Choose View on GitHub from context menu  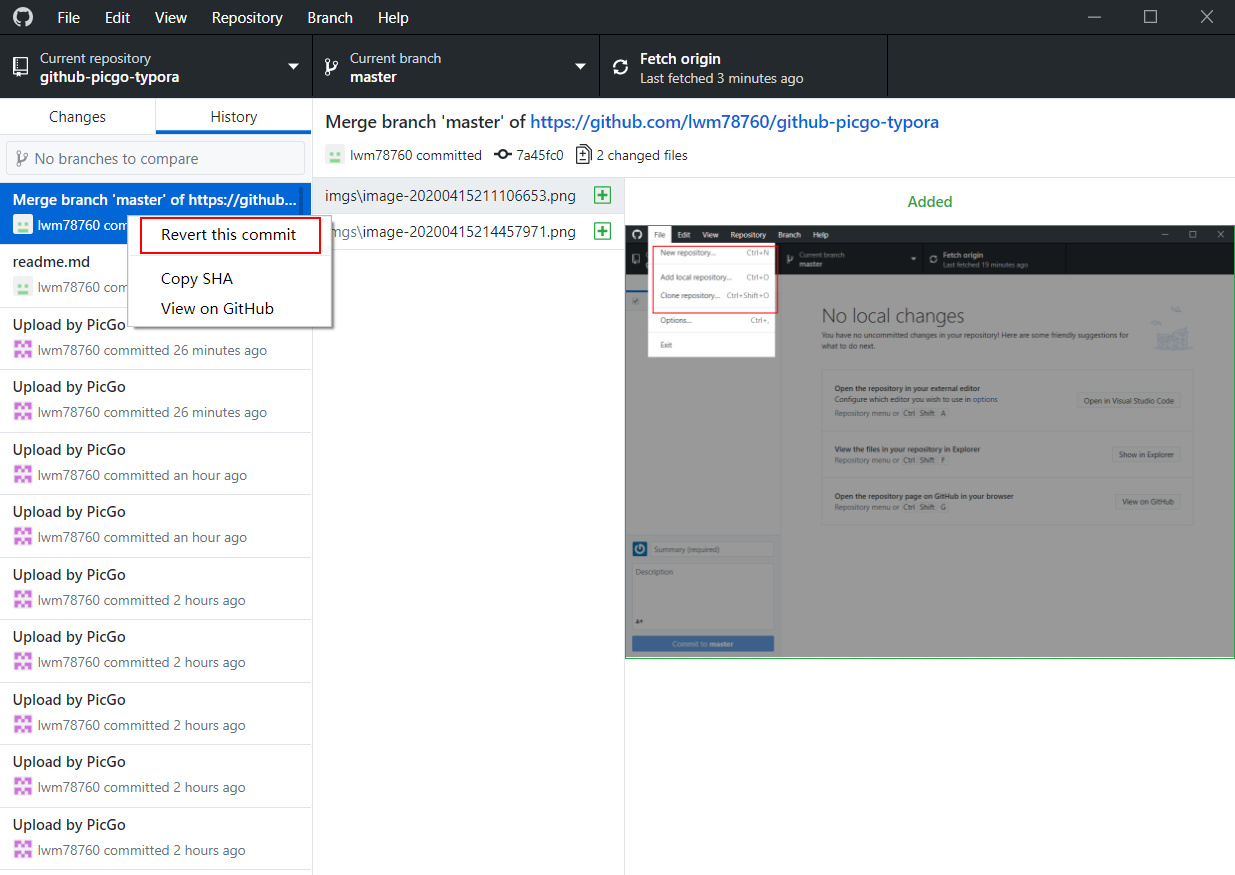point(217,308)
